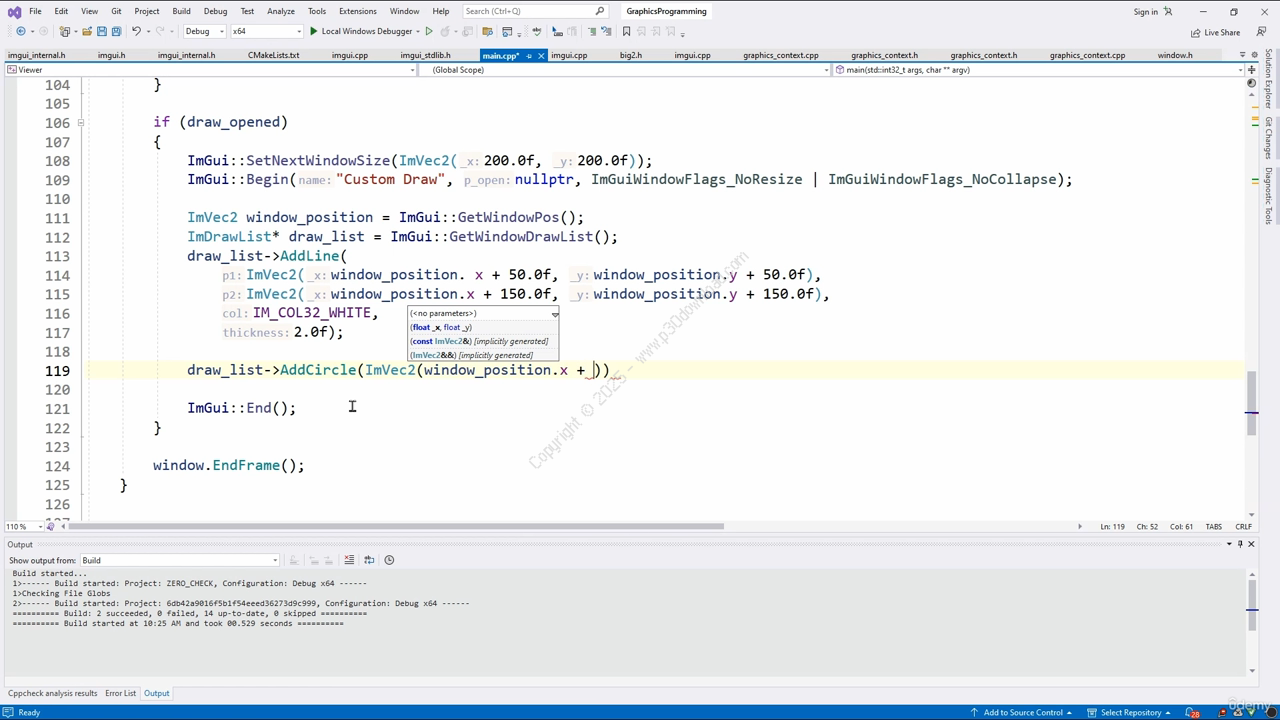Click Select Repository in status bar
Image resolution: width=1280 pixels, height=720 pixels.
click(x=1130, y=712)
